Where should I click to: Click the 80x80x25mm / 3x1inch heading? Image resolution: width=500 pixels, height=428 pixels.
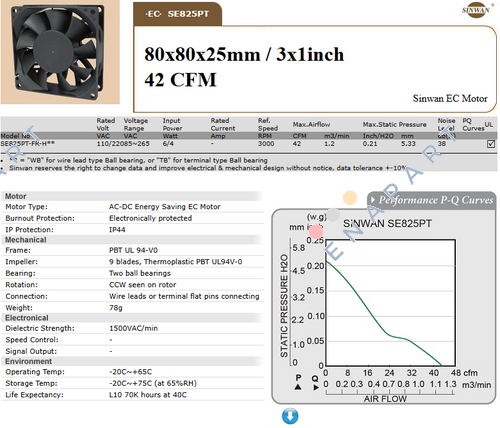pos(244,54)
